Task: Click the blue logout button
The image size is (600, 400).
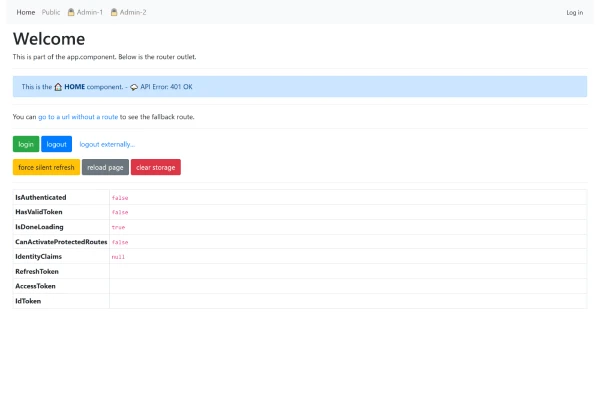Action: [x=57, y=144]
